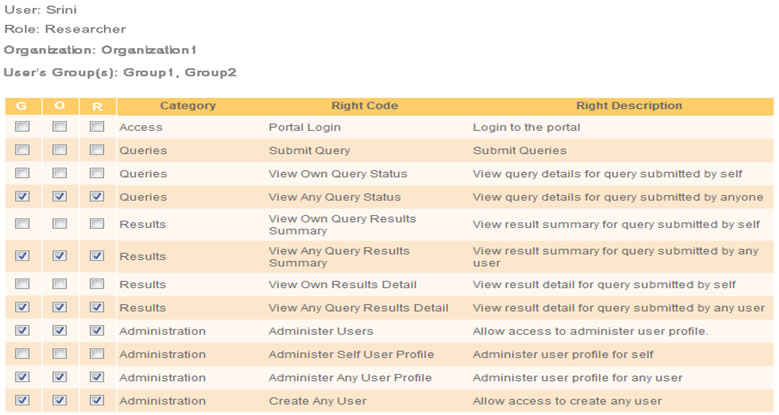Uncheck O box for View Any Query Results Summary

coord(60,256)
